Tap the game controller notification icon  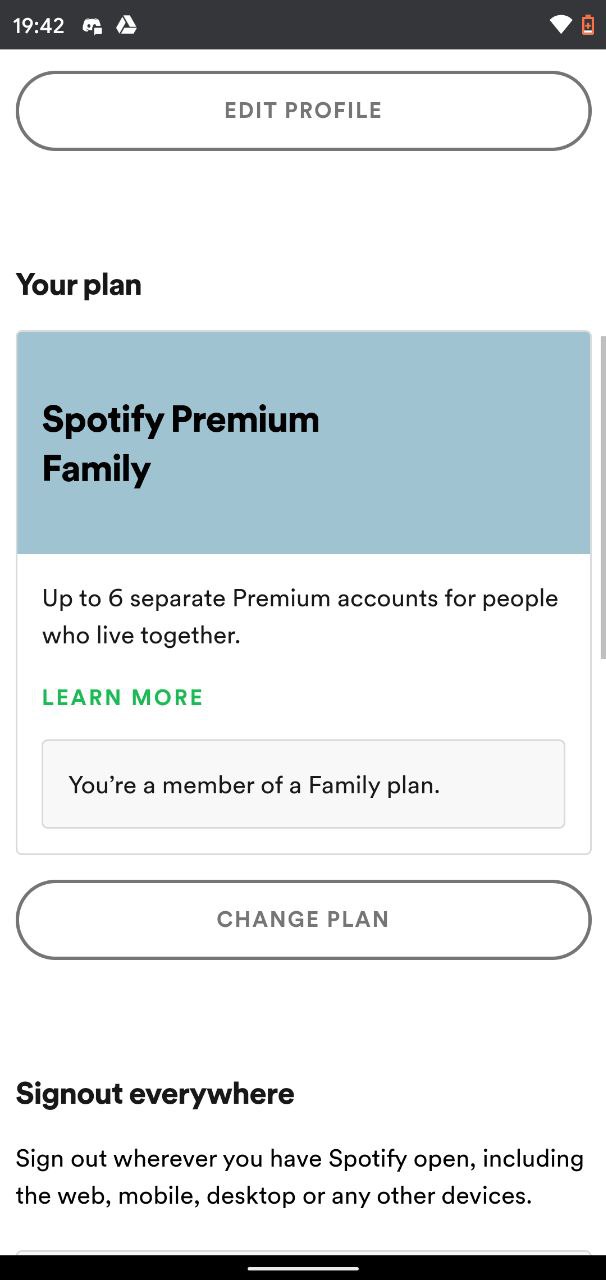(92, 26)
